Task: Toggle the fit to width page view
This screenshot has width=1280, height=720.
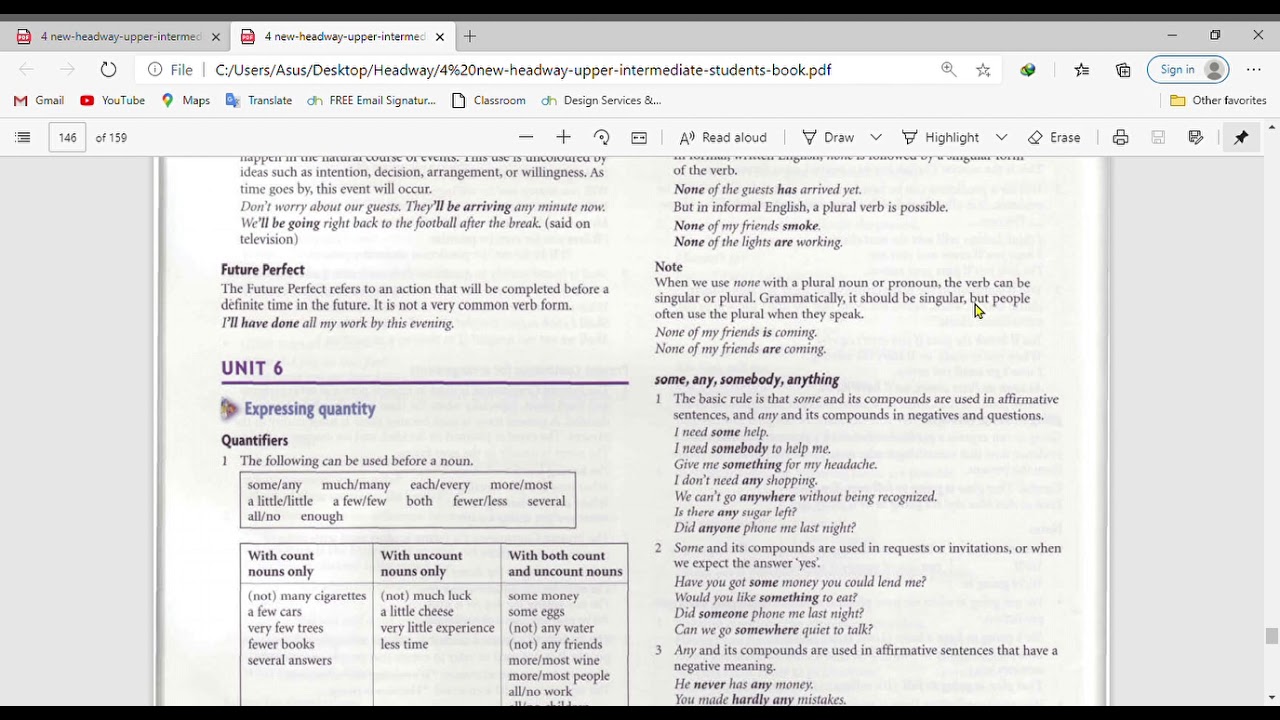Action: tap(639, 138)
